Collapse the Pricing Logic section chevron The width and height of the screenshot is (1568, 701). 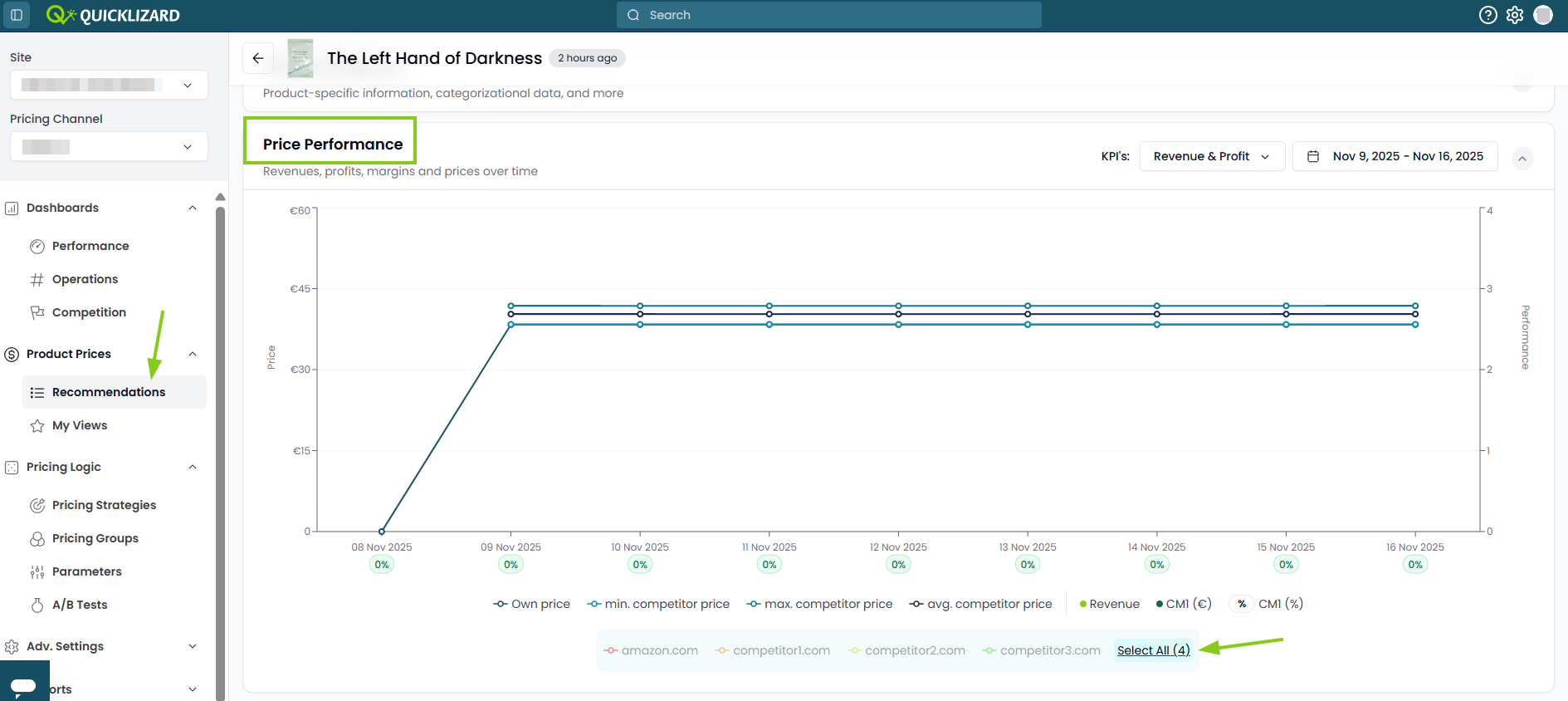[193, 467]
